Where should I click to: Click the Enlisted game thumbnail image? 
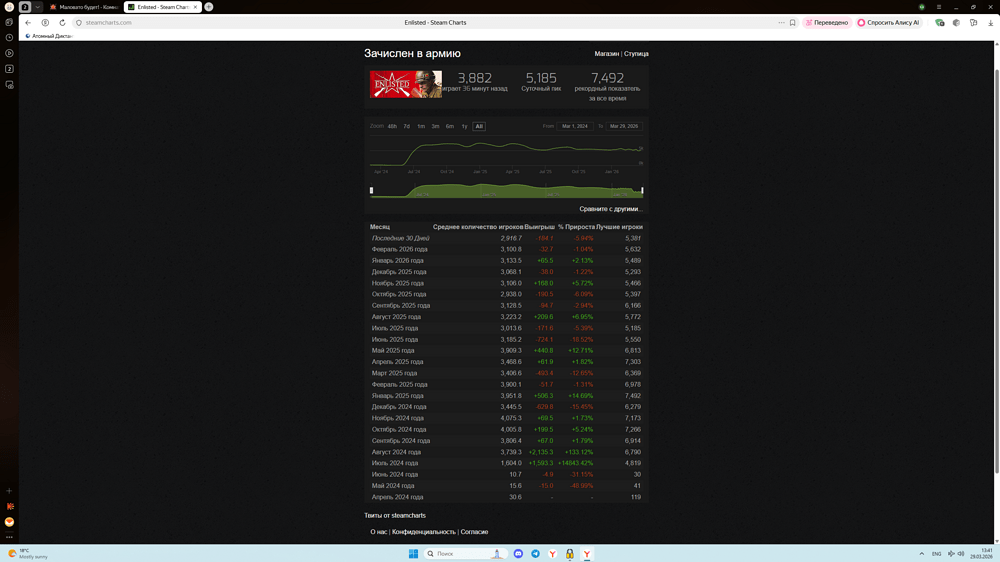click(x=405, y=84)
